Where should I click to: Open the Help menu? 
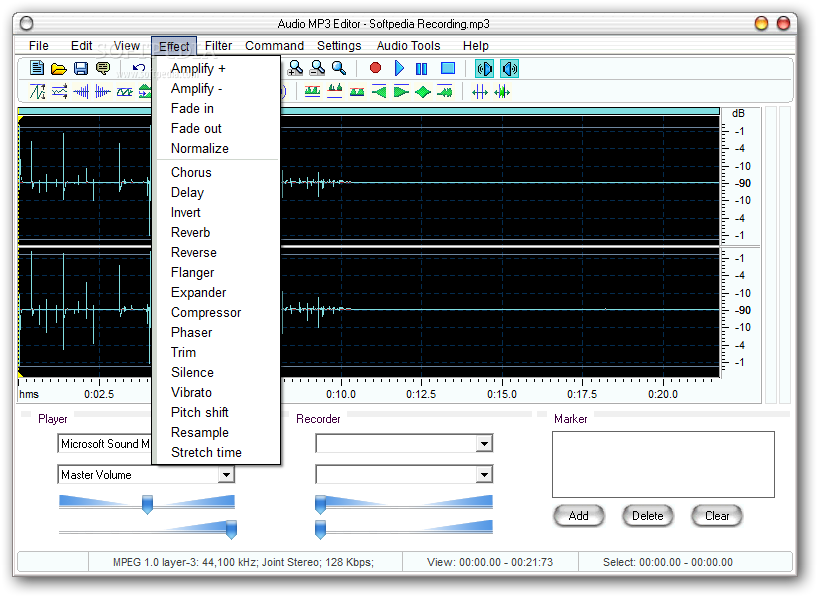pos(476,46)
